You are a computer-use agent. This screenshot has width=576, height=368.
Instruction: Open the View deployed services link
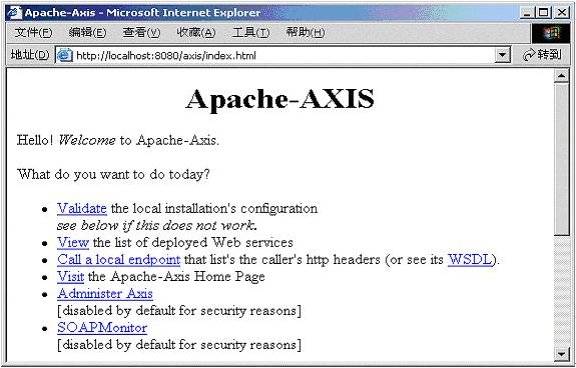pos(73,243)
